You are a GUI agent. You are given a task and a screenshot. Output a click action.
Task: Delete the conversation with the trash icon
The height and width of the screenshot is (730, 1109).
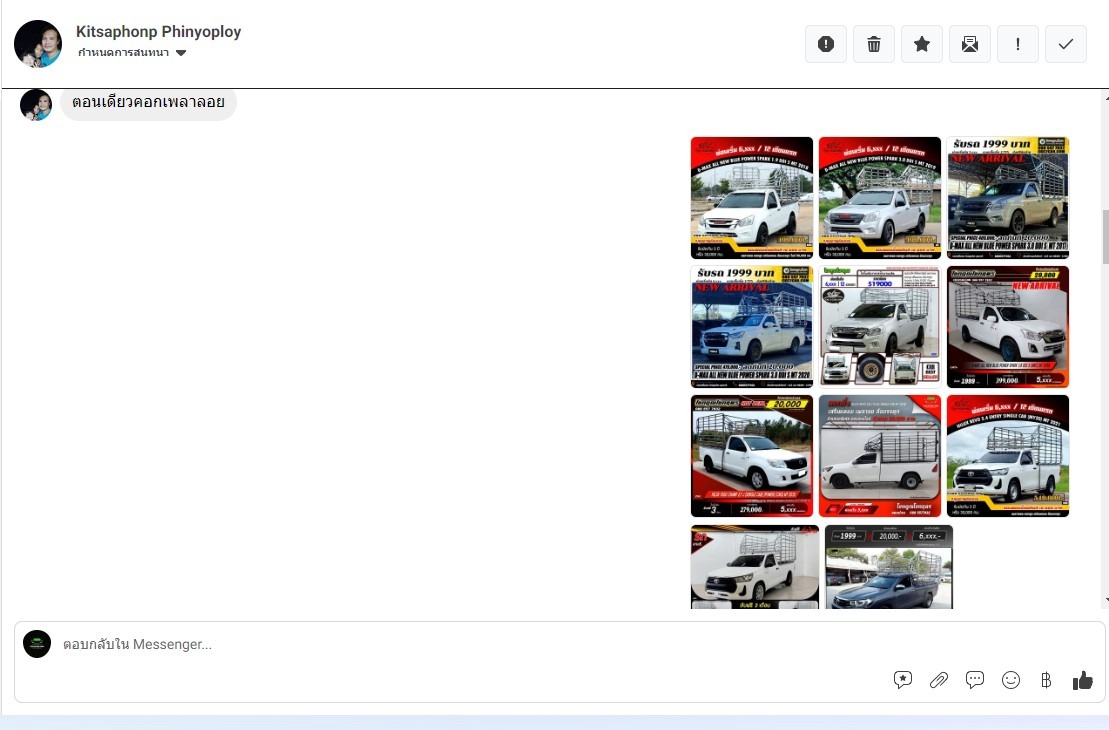click(873, 44)
